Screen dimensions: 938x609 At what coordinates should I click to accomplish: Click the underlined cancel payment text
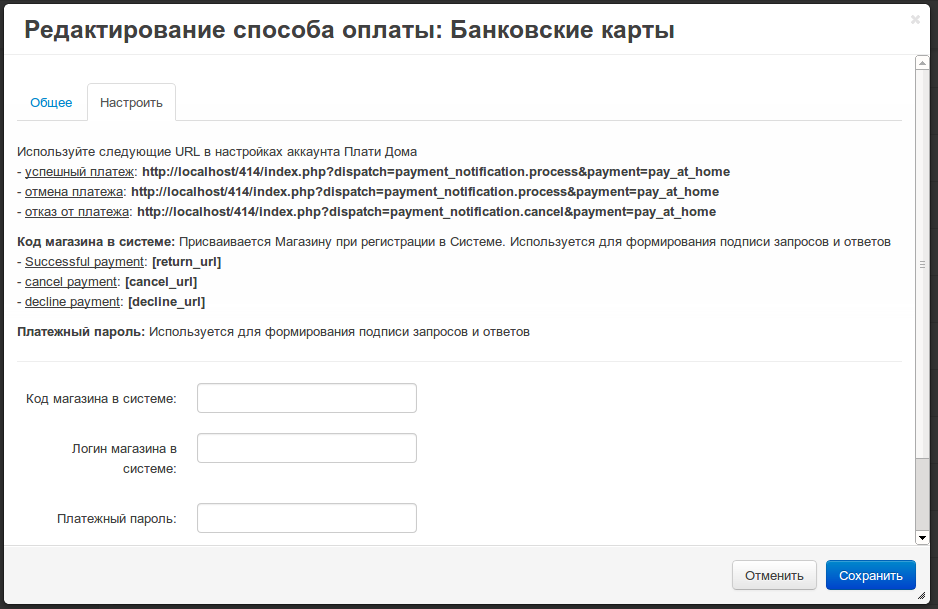(71, 282)
